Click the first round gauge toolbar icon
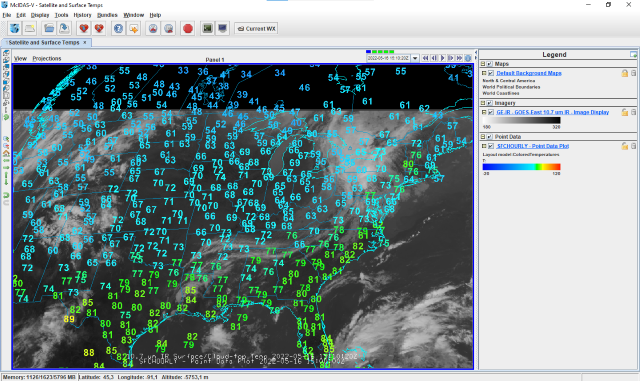This screenshot has width=640, height=381. point(153,29)
